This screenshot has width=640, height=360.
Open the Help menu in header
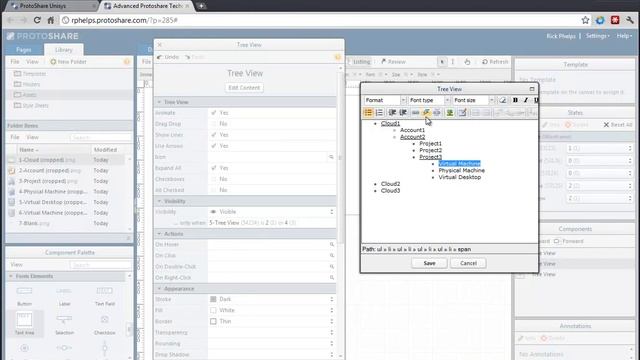pyautogui.click(x=624, y=36)
